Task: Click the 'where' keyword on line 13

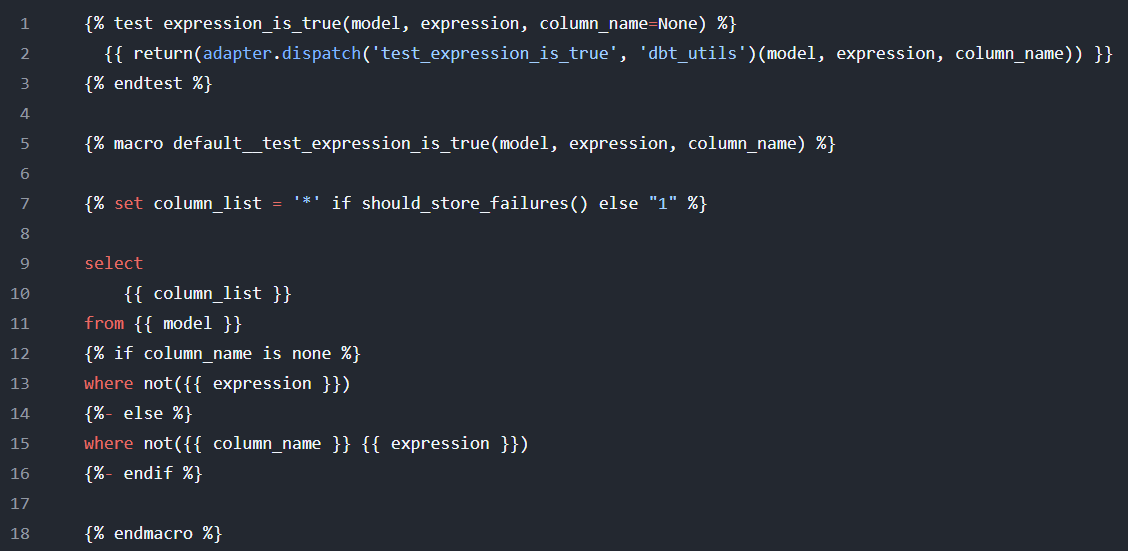Action: pyautogui.click(x=109, y=383)
